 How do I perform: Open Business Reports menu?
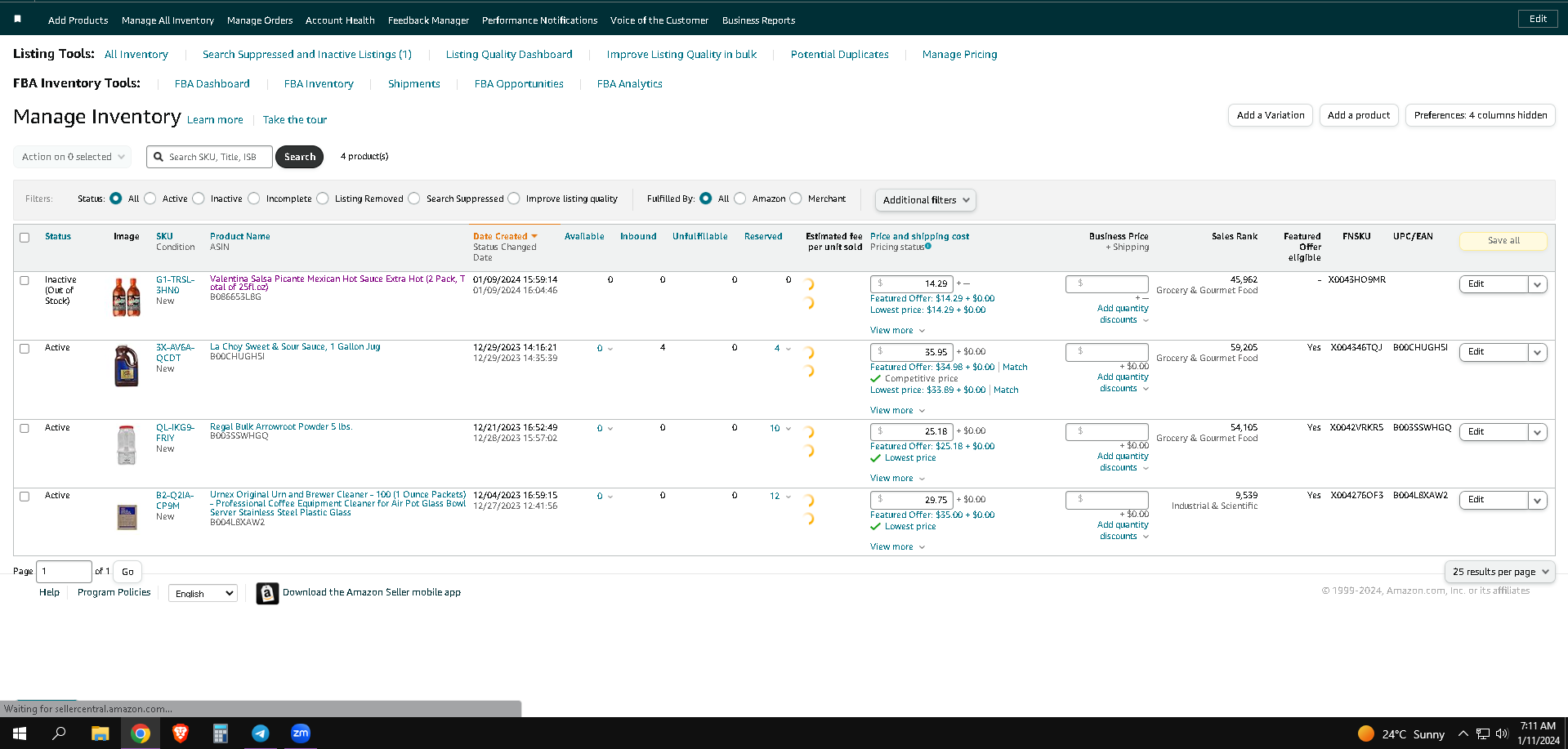click(x=758, y=20)
